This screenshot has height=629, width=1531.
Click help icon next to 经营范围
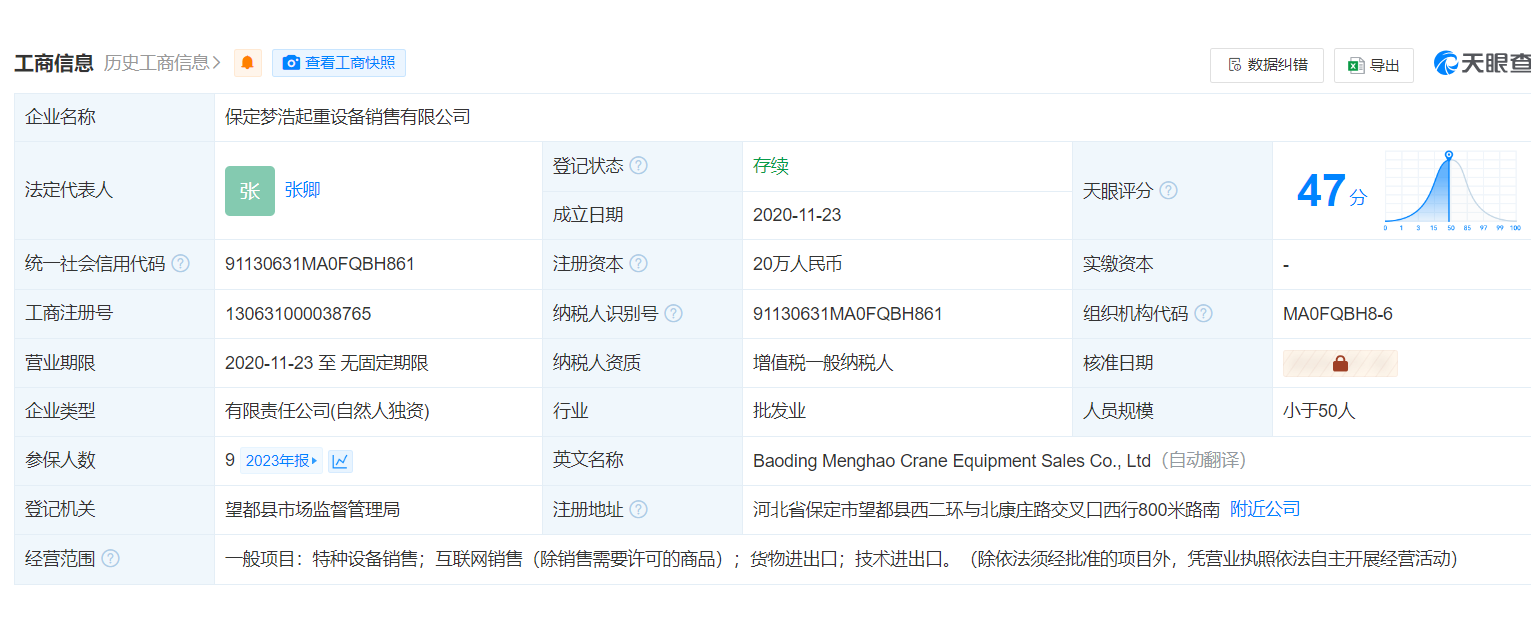click(110, 559)
